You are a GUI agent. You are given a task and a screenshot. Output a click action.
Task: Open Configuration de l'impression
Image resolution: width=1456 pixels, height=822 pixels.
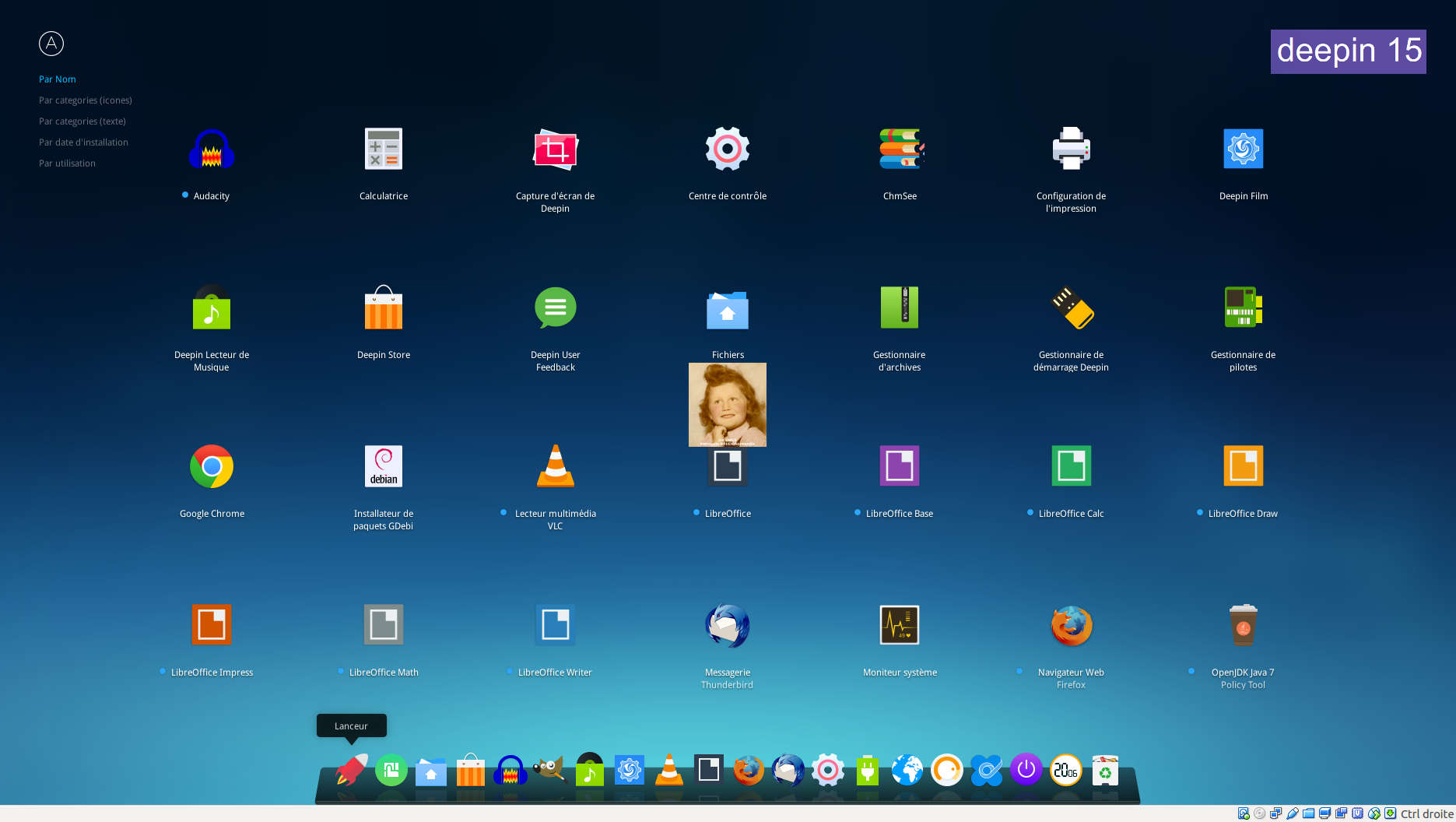(x=1072, y=149)
